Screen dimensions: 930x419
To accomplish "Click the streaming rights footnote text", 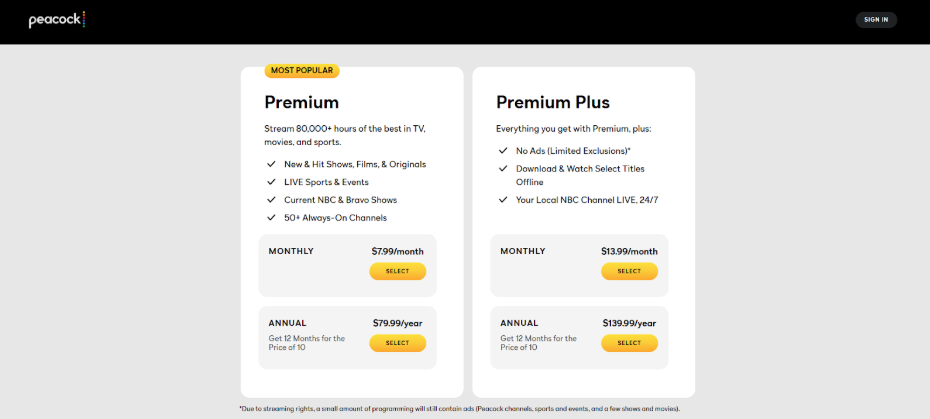I will point(460,410).
